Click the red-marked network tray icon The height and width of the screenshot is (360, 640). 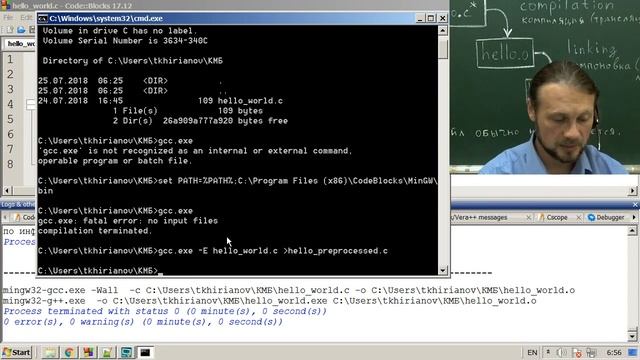point(577,353)
